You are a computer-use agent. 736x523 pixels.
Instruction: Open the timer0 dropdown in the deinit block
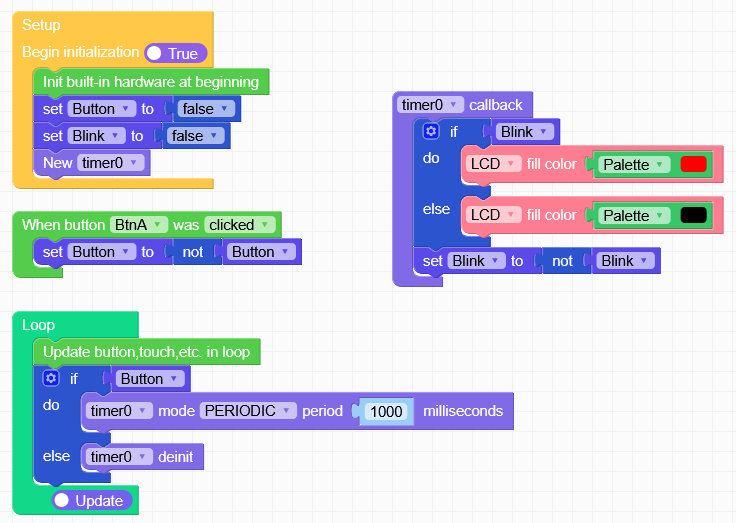[119, 457]
